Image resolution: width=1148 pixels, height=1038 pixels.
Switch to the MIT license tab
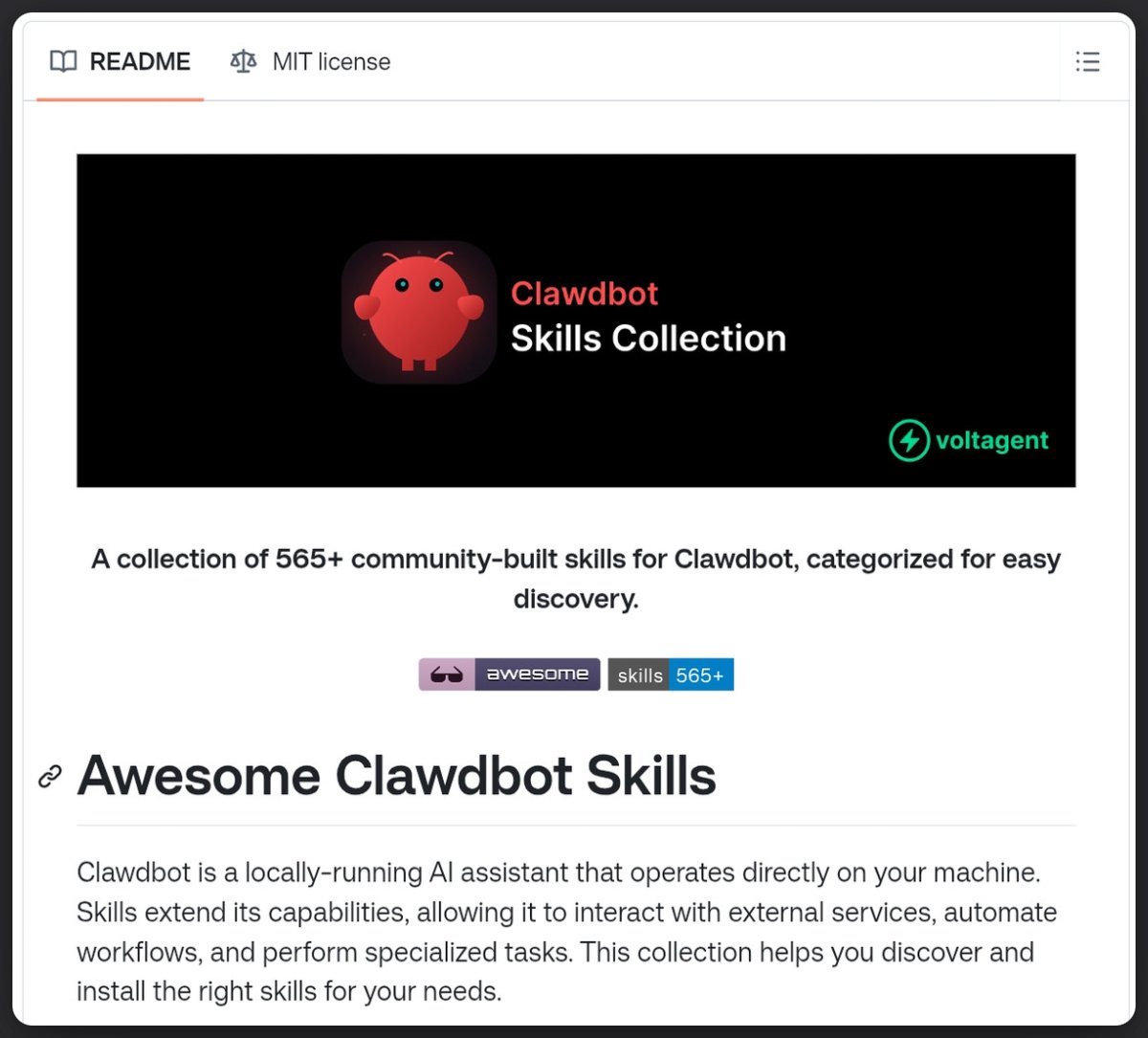(331, 61)
